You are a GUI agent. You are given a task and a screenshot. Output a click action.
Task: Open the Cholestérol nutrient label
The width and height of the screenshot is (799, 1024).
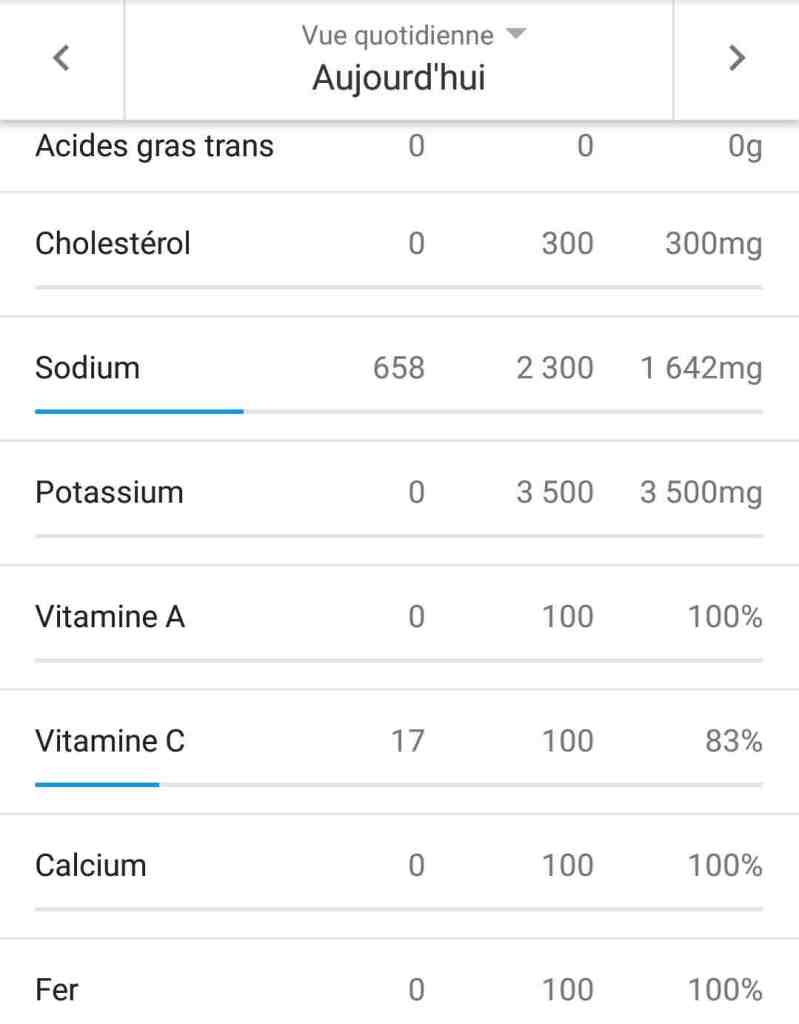pyautogui.click(x=112, y=243)
